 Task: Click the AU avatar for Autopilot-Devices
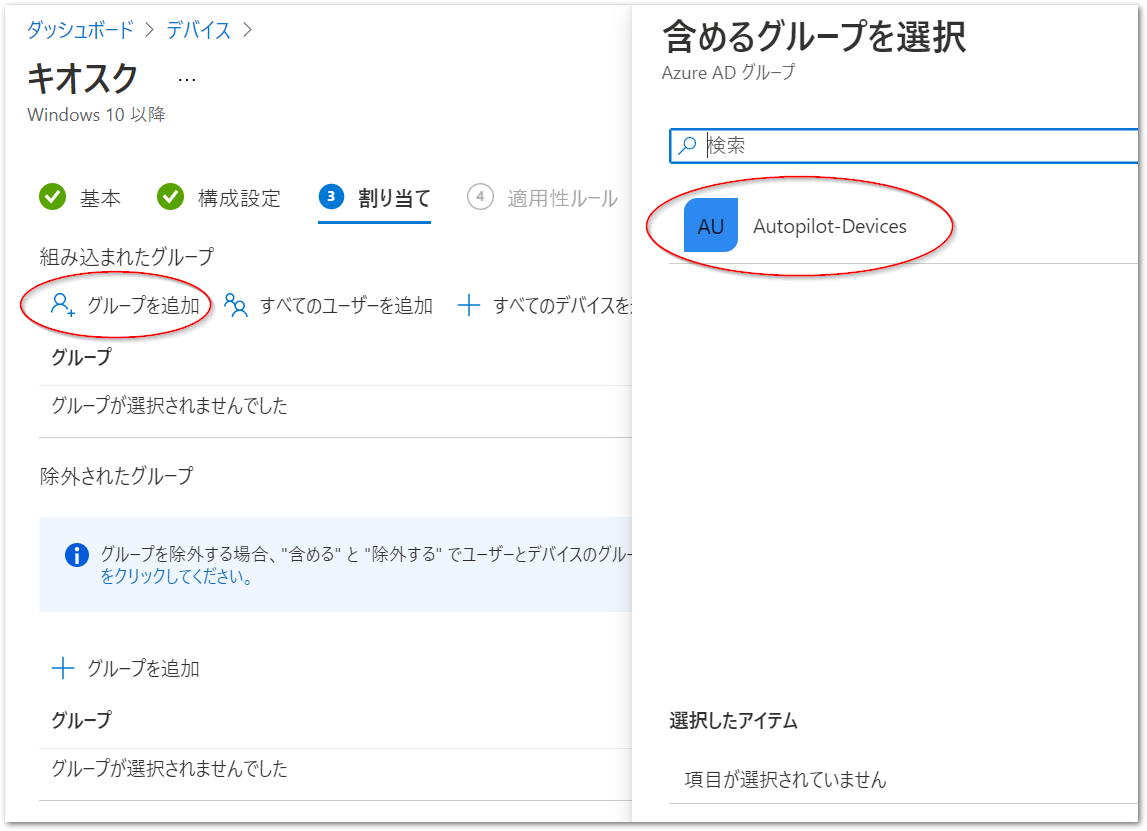(x=710, y=226)
